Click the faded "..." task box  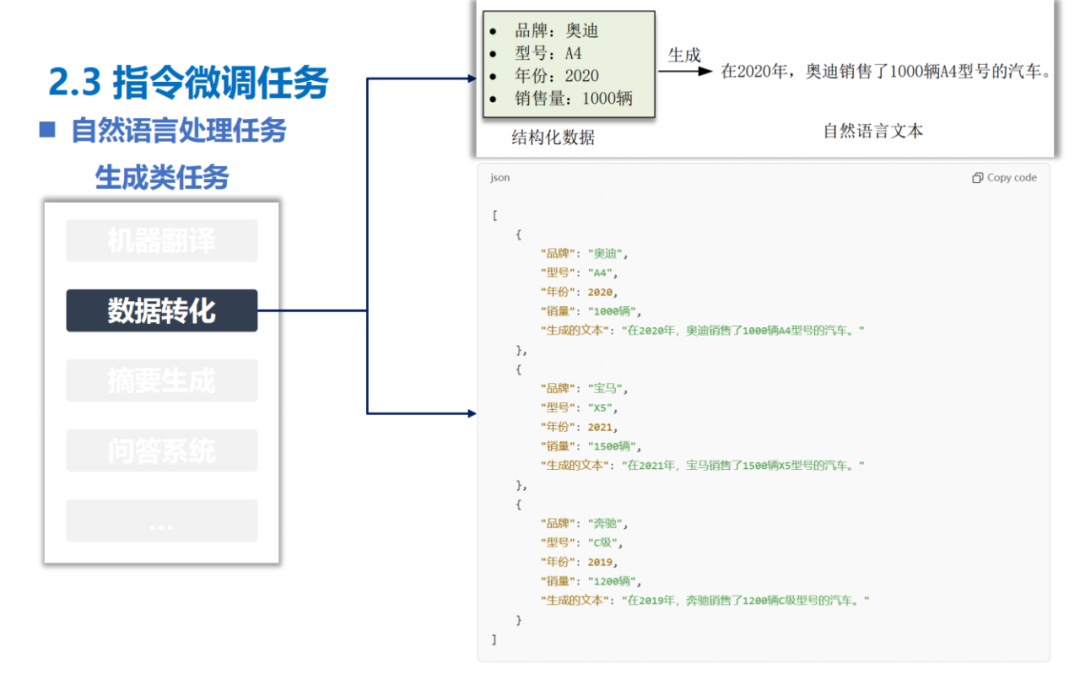coord(162,520)
